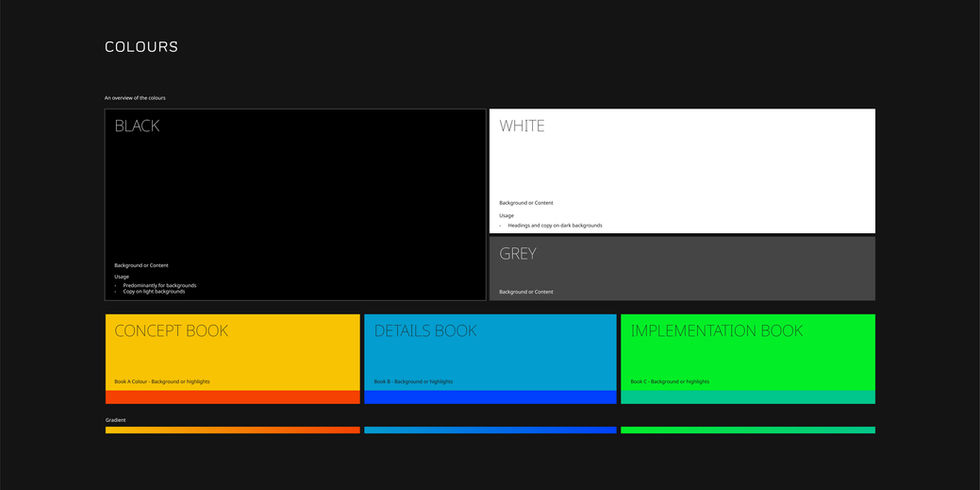Click the green-to-teal gradient bar
This screenshot has height=490, width=980.
tap(748, 430)
